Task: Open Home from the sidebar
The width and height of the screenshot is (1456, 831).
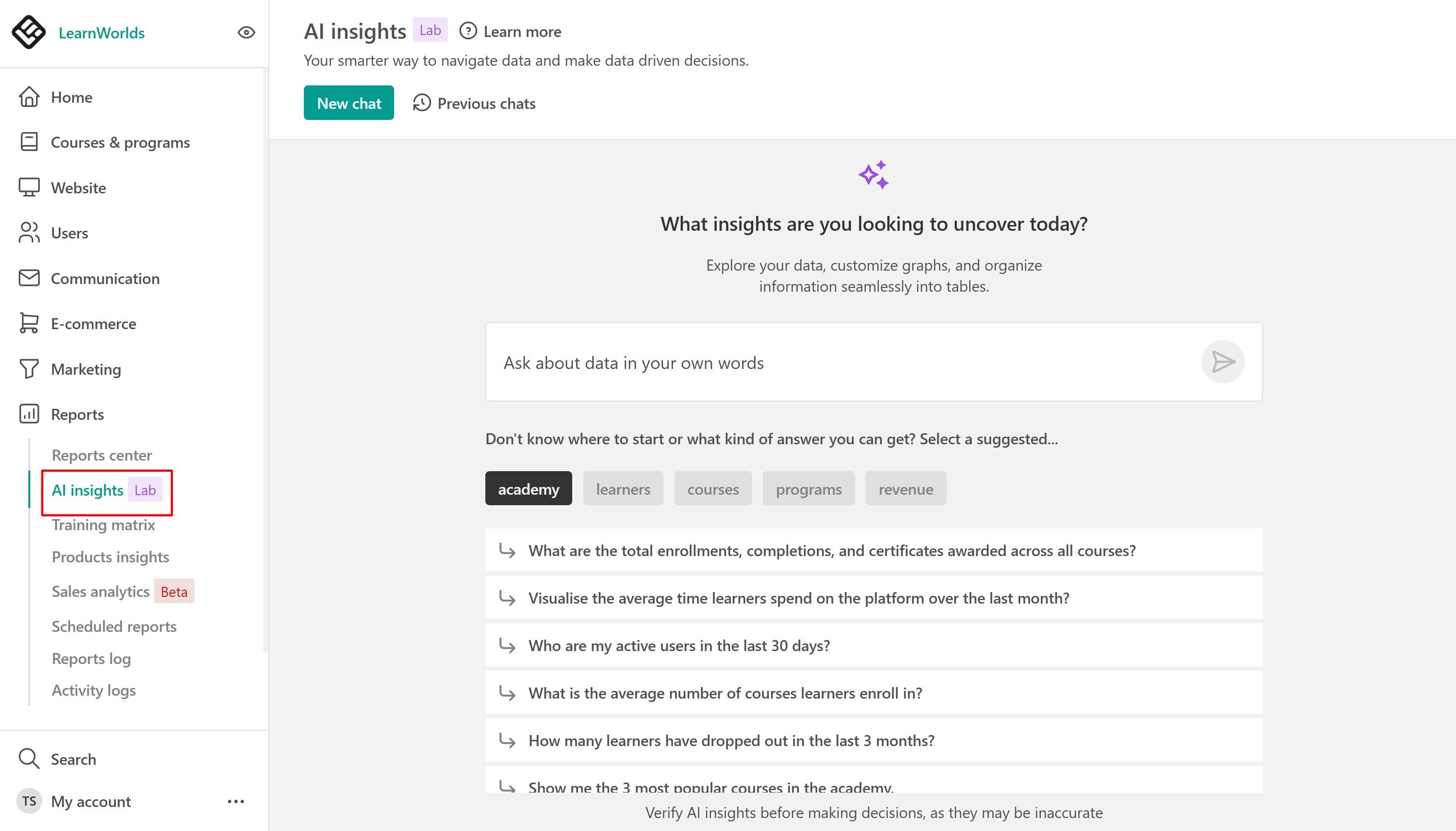Action: 71,97
